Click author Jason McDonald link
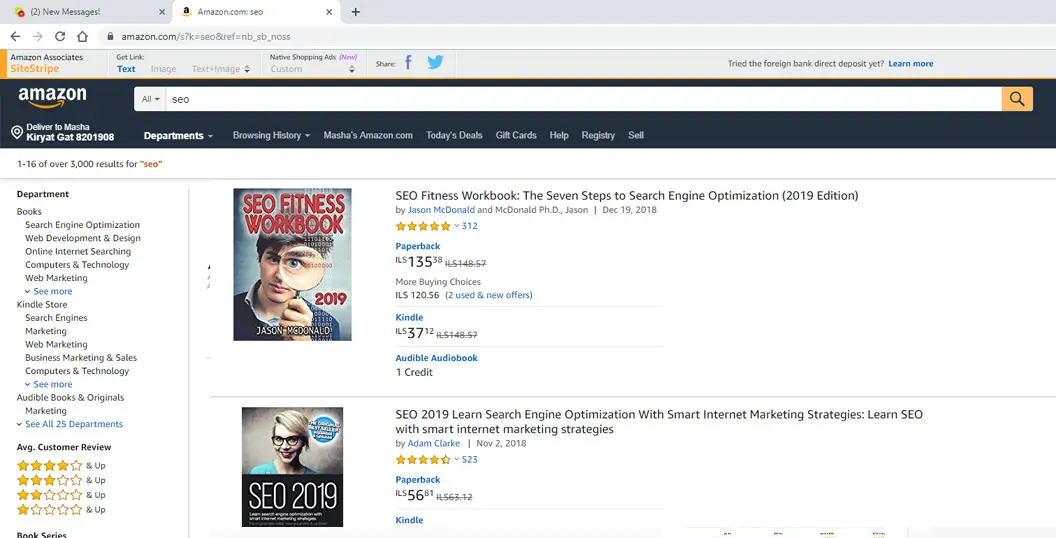The height and width of the screenshot is (538, 1056). click(441, 210)
